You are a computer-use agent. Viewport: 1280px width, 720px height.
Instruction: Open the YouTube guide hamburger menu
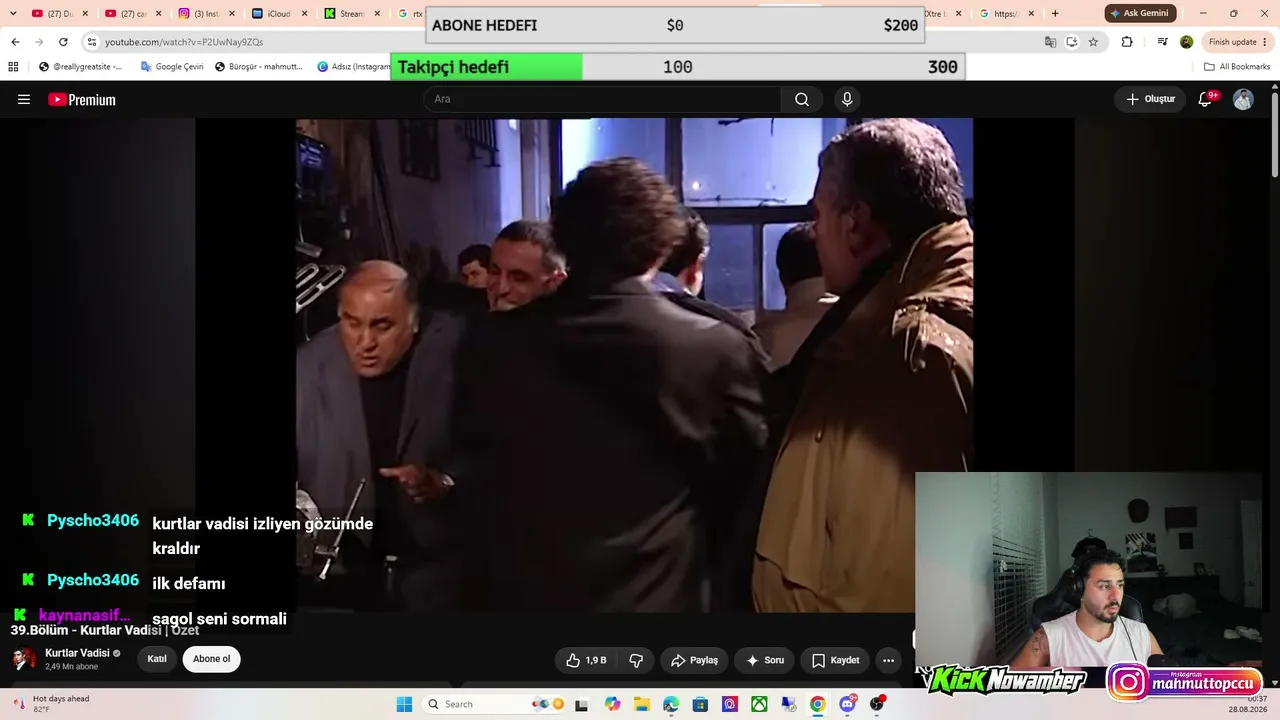point(24,99)
